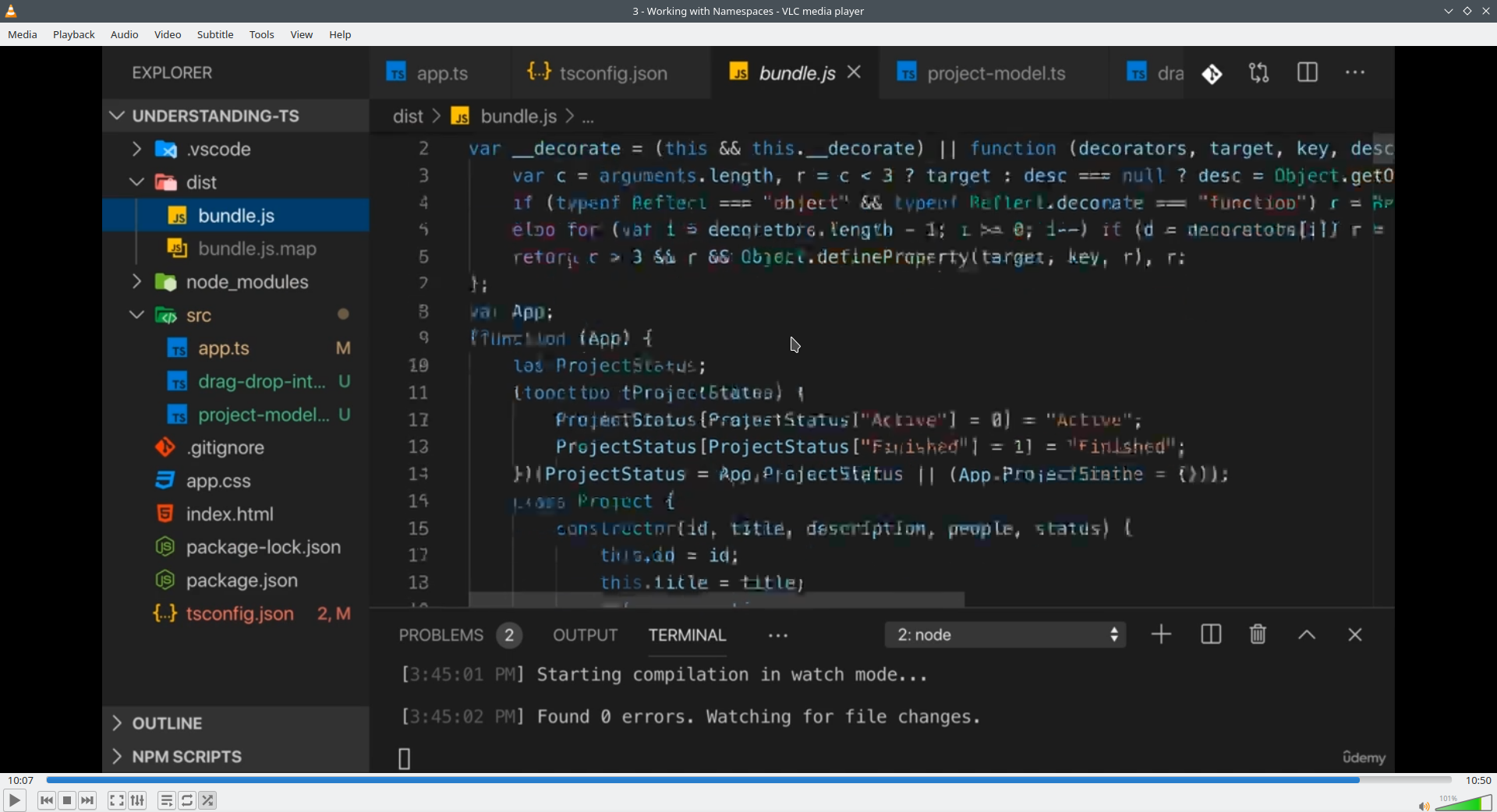The image size is (1497, 812).
Task: Open the Subtitle menu
Action: [215, 34]
